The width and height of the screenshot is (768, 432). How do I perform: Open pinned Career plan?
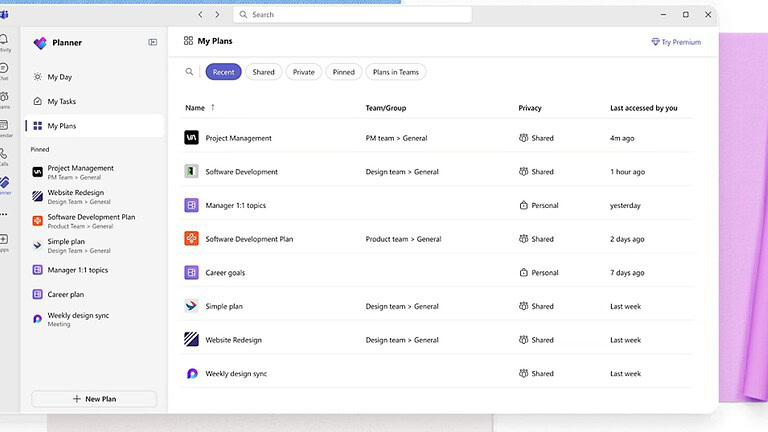point(95,294)
